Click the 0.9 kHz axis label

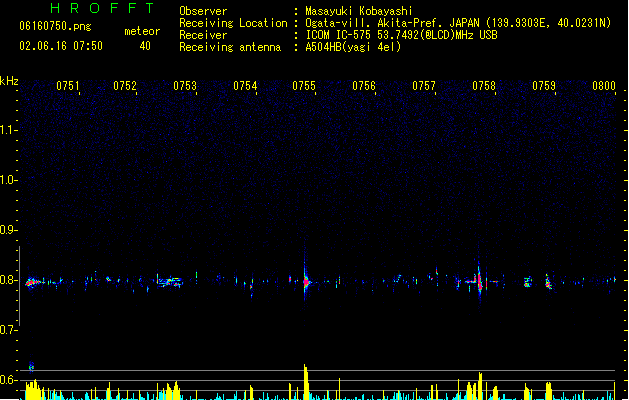[8, 230]
